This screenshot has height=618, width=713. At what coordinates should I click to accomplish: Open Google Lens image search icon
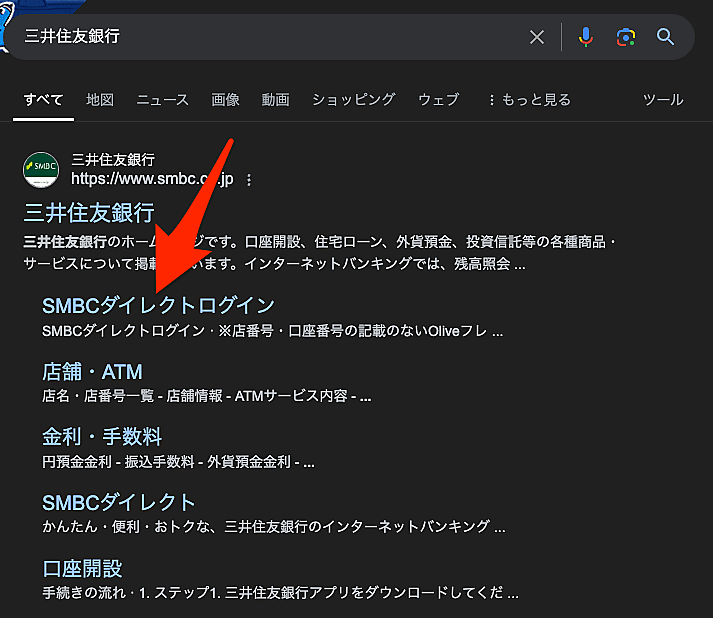626,37
